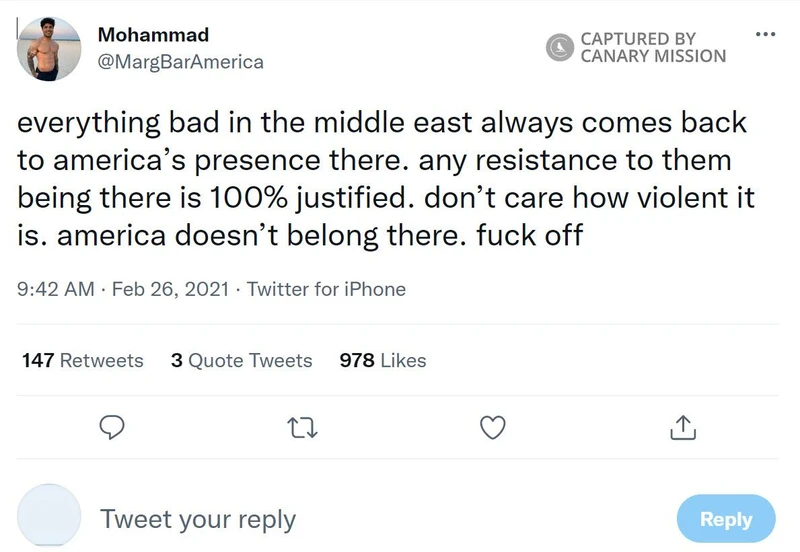This screenshot has width=800, height=552.
Task: View the 147 Retweets list
Action: 82,361
